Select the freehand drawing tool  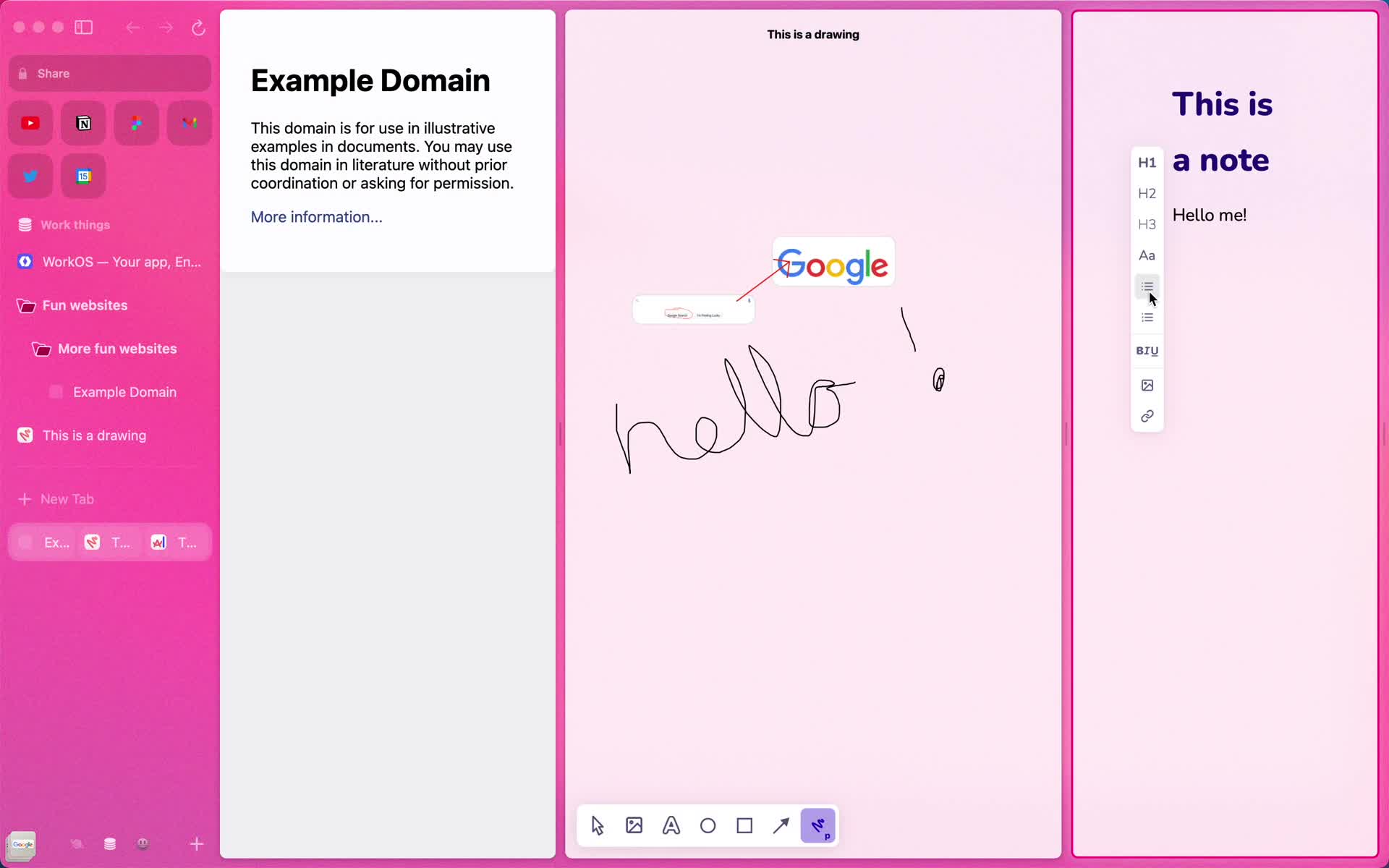click(x=819, y=825)
